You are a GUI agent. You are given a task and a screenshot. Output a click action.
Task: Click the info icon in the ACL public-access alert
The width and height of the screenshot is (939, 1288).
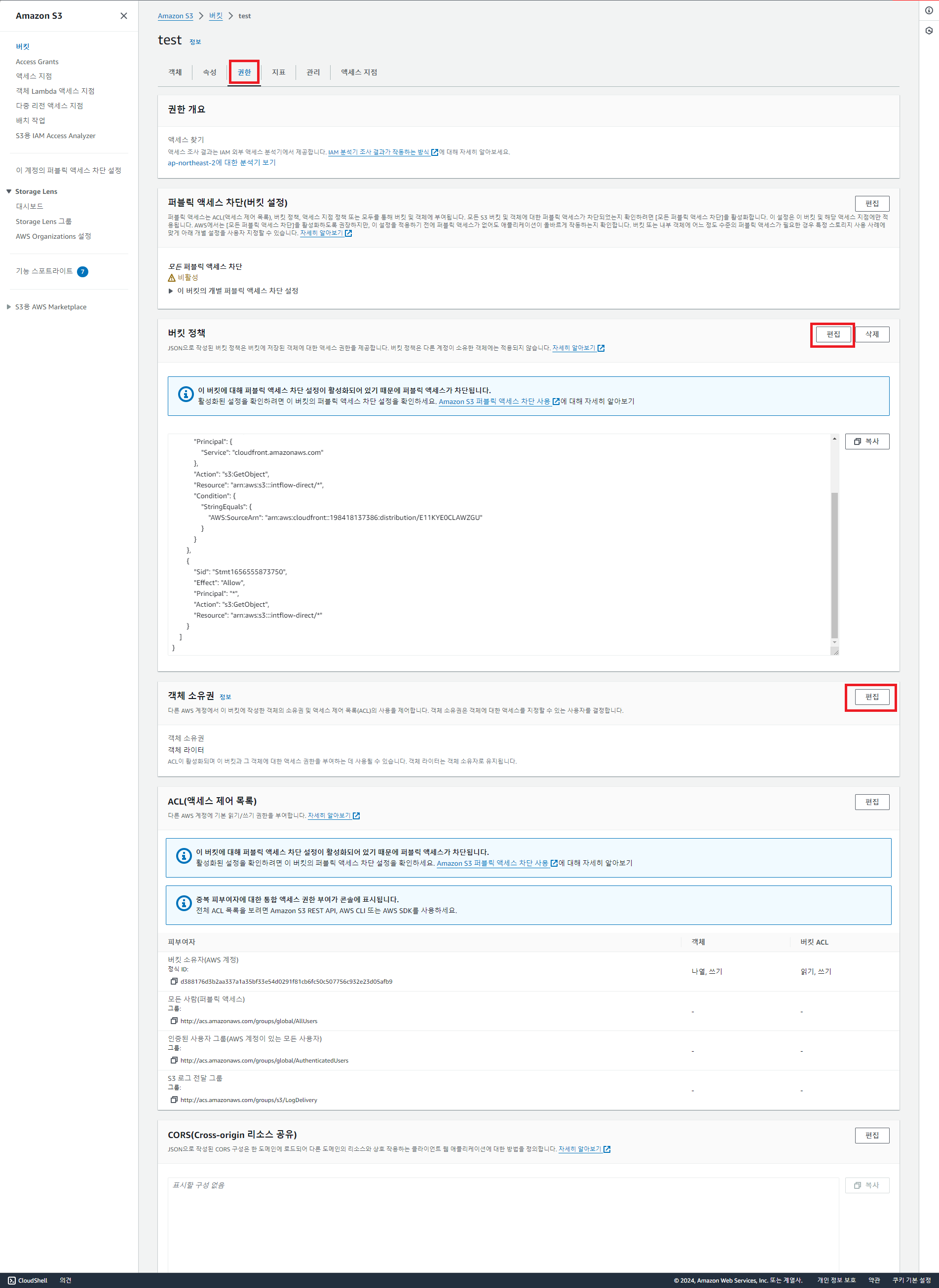184,856
